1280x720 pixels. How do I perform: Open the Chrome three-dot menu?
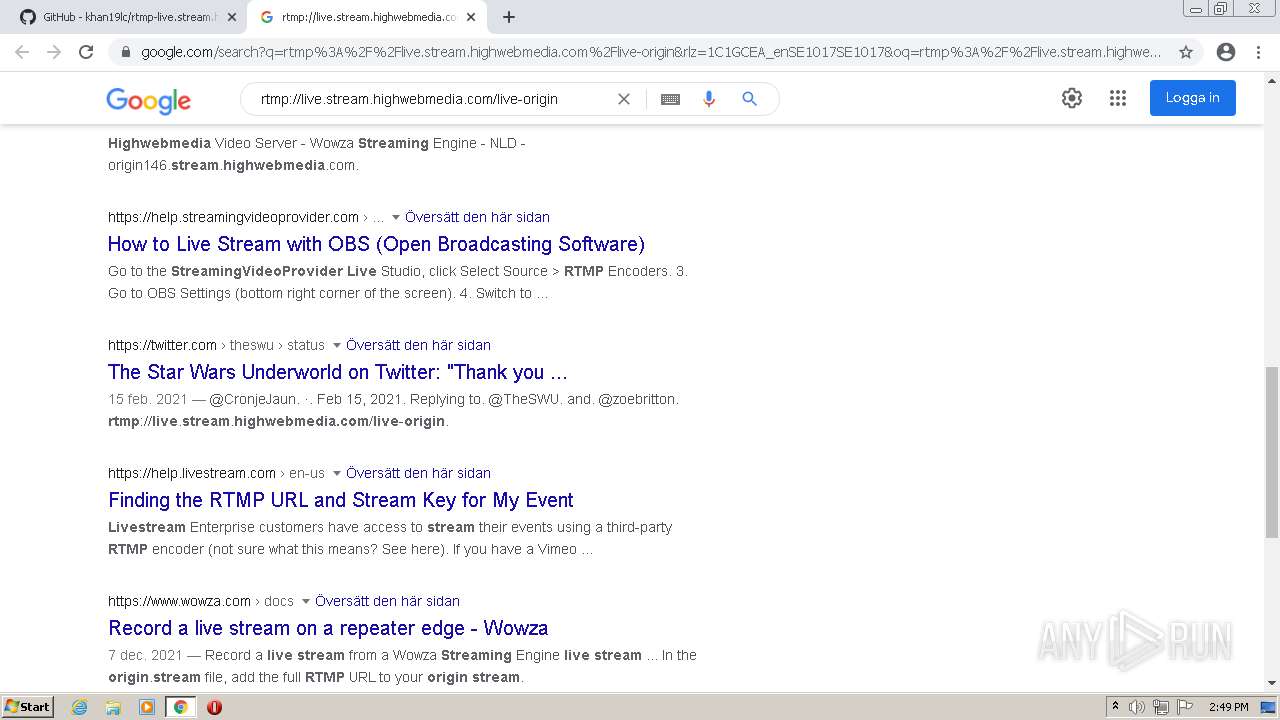tap(1258, 52)
